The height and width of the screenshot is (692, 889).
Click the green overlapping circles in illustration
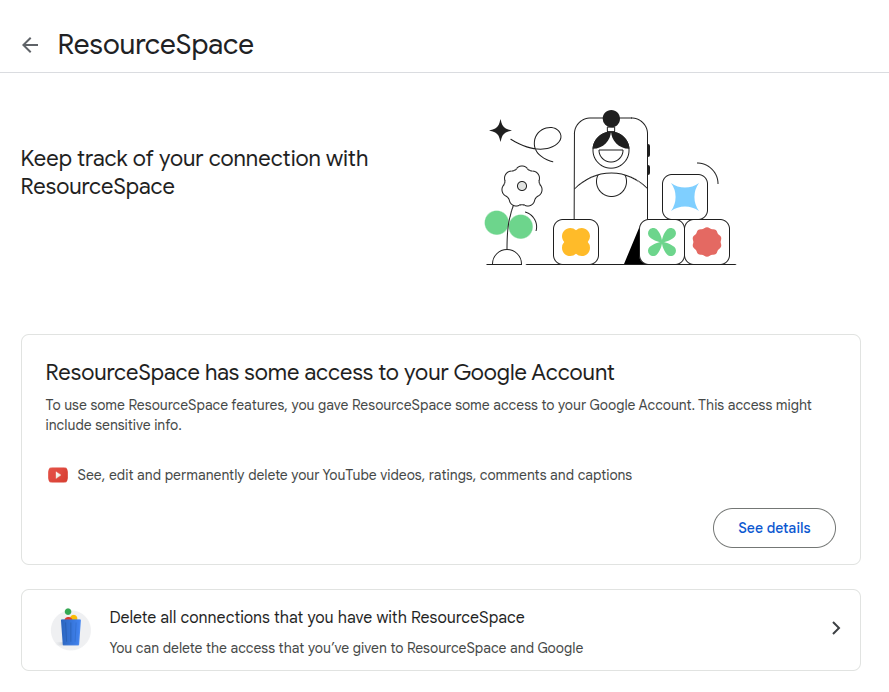click(x=509, y=224)
